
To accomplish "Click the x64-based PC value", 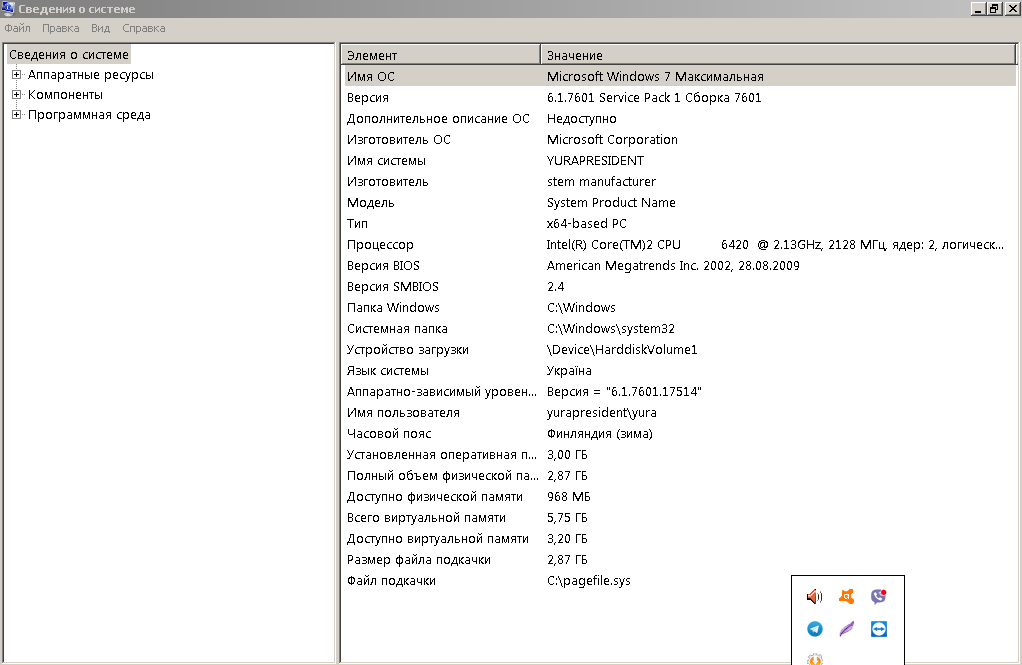I will click(587, 224).
